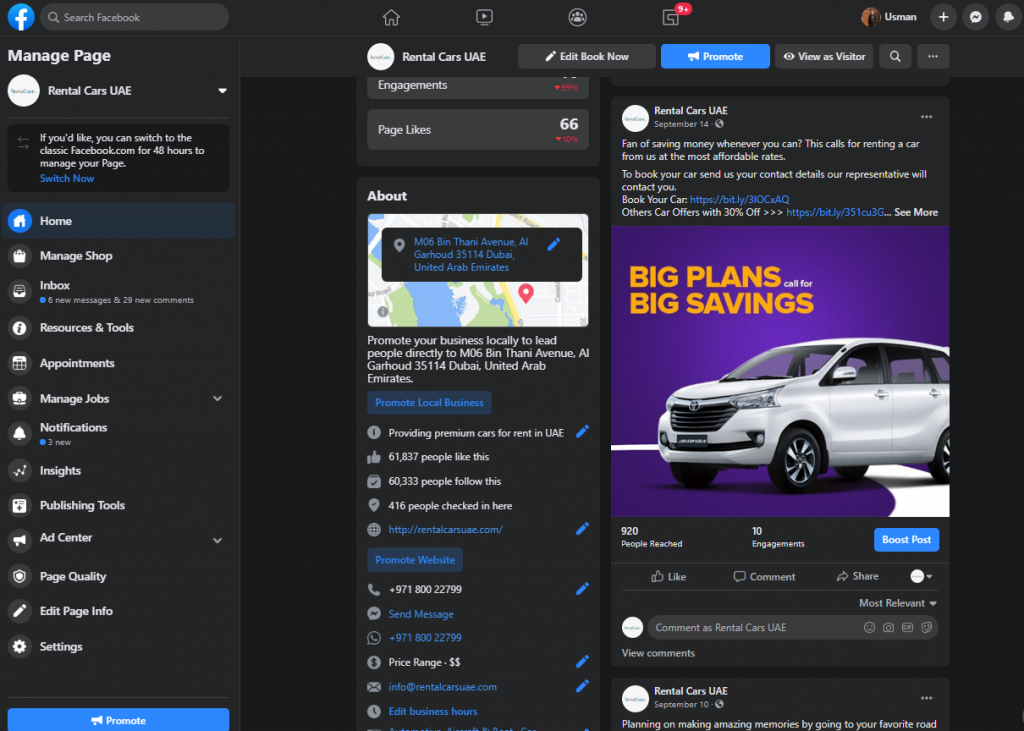Click the Send Message link
The width and height of the screenshot is (1024, 731).
421,614
